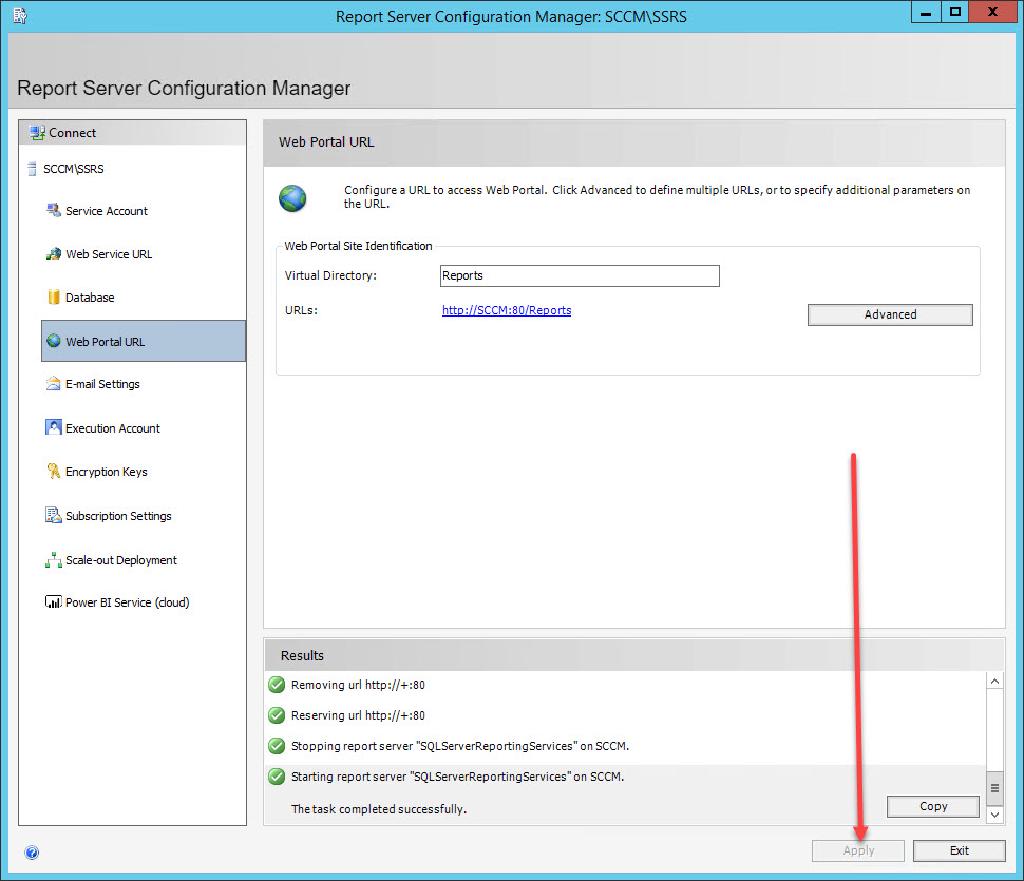Click the Results scrollbar down arrow
Screen dimensions: 1024x881
coord(995,814)
